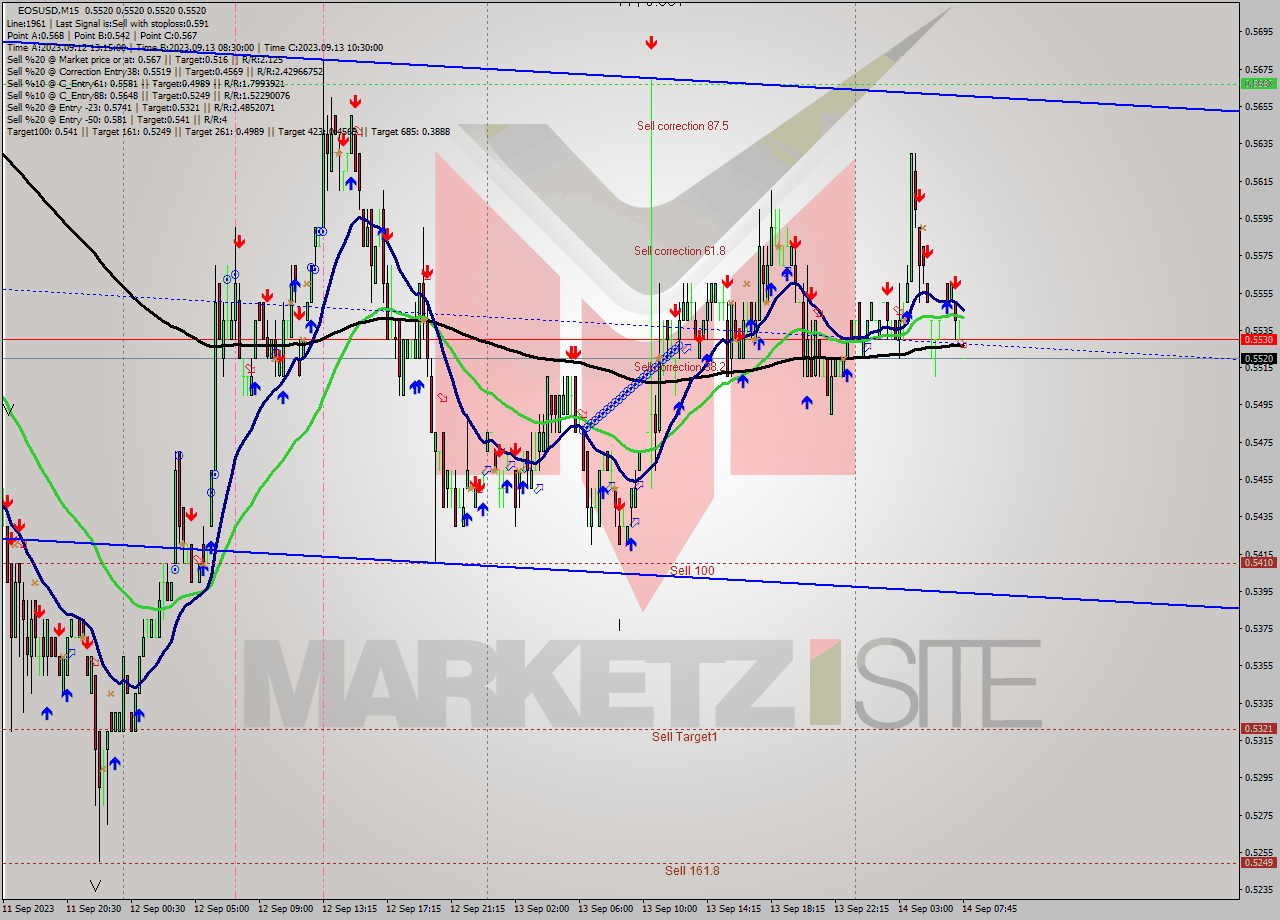Click the '13 Sep 10:00' time axis label
1280x920 pixels.
pos(670,909)
